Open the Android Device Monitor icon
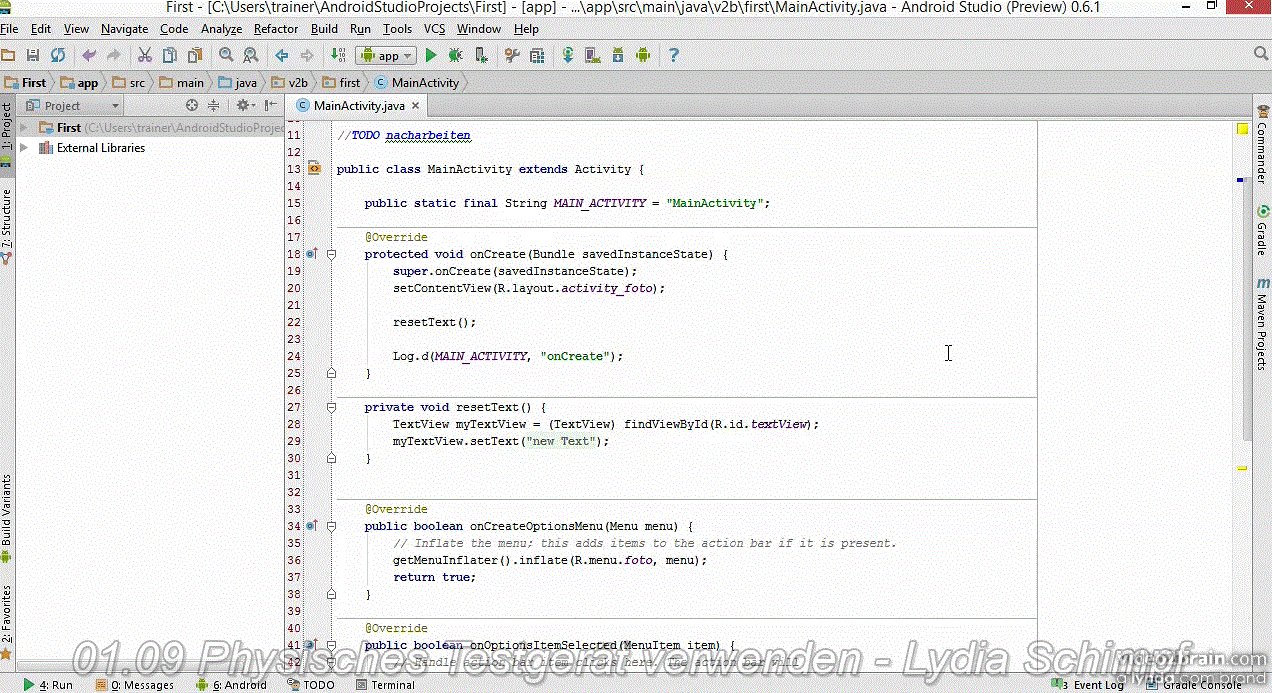Image resolution: width=1272 pixels, height=693 pixels. click(x=642, y=55)
